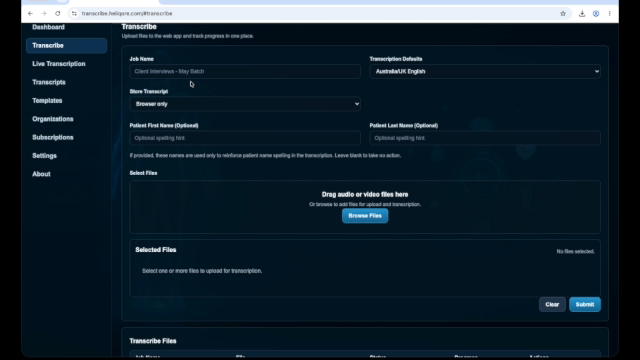The height and width of the screenshot is (360, 640).
Task: Bookmark this page with star icon
Action: coord(563,13)
